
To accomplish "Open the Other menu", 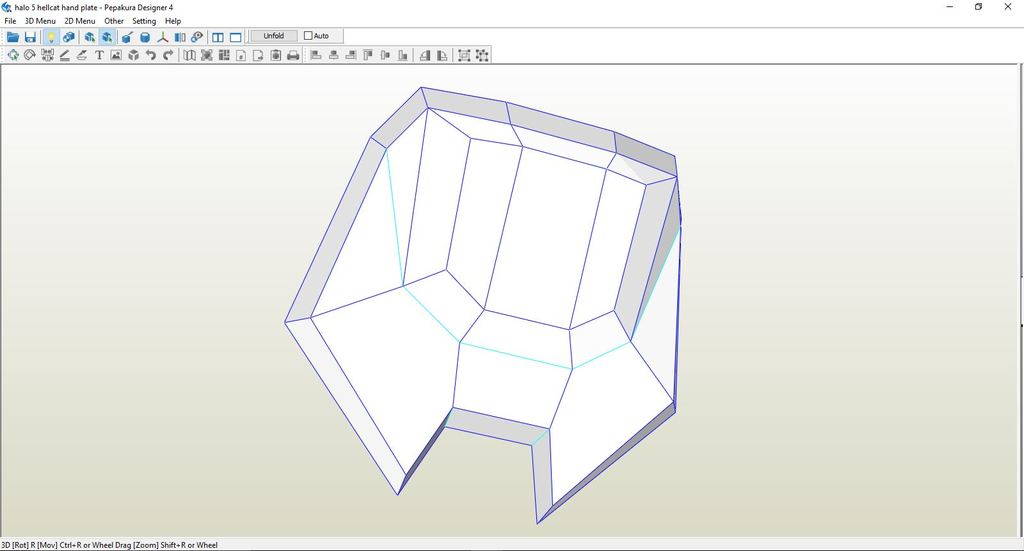I will click(114, 21).
